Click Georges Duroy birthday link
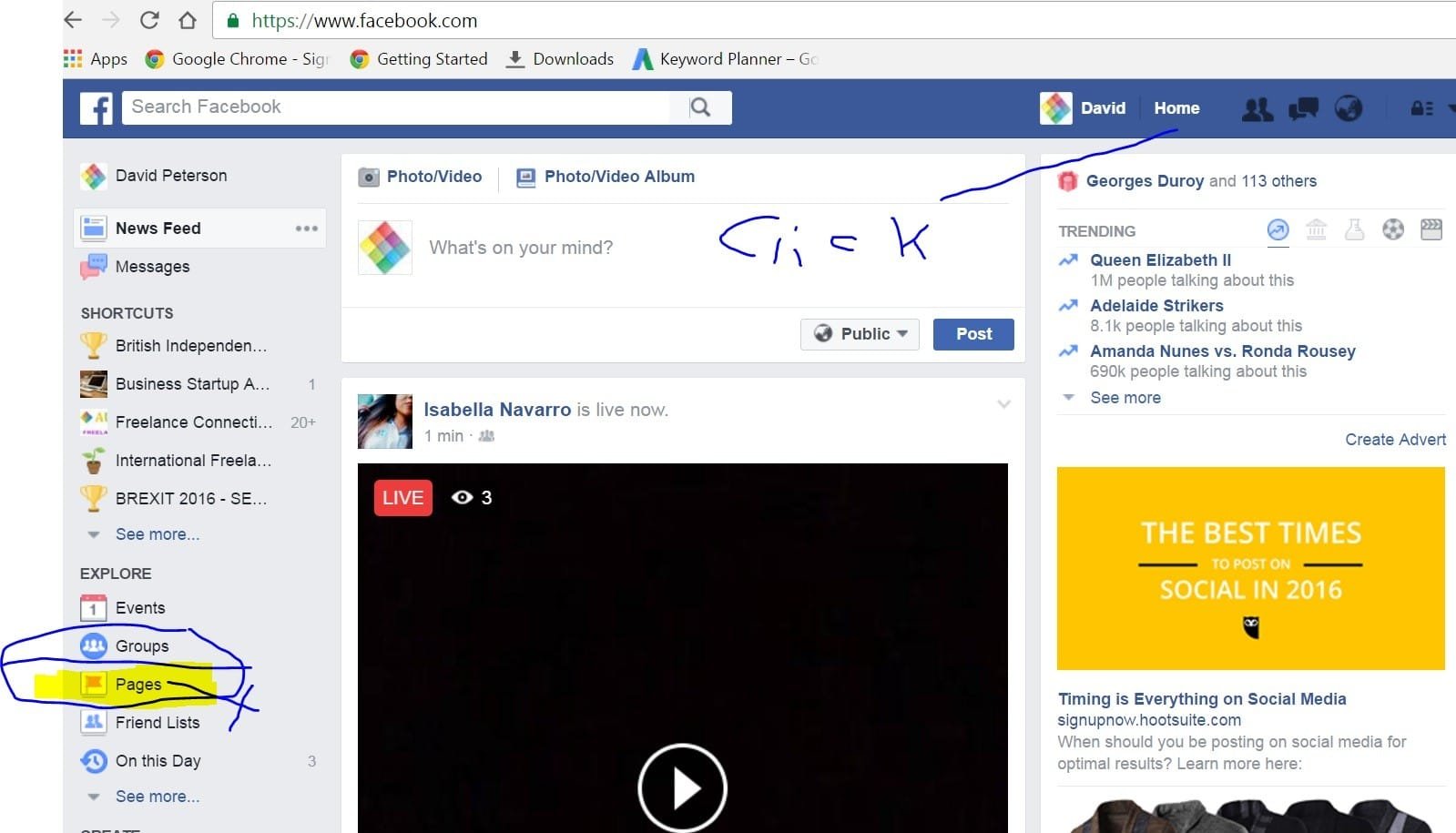The image size is (1456, 833). pyautogui.click(x=1145, y=181)
